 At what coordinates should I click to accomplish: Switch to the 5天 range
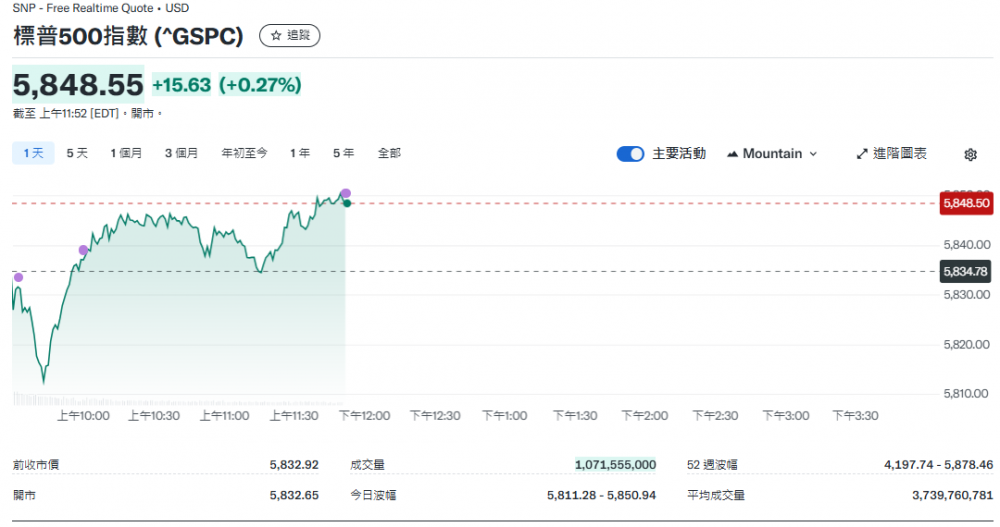pyautogui.click(x=77, y=153)
